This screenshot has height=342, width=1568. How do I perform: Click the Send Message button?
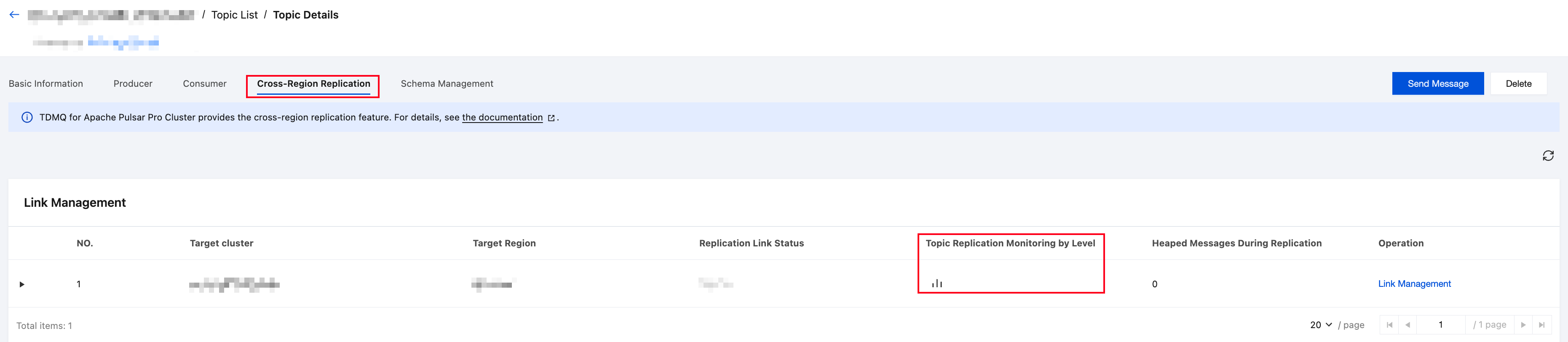pyautogui.click(x=1438, y=83)
